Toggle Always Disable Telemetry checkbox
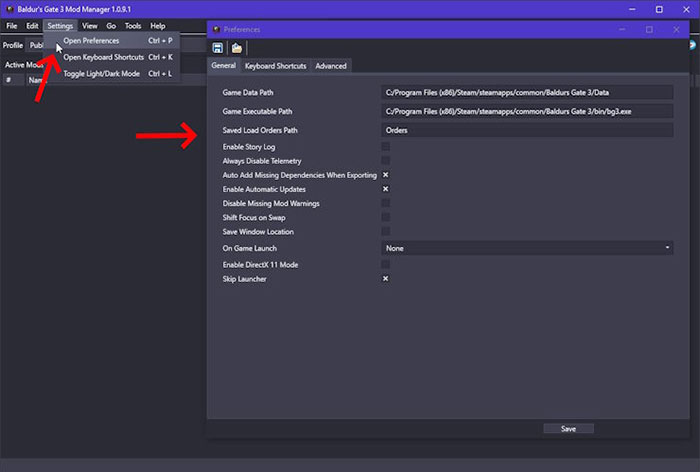Image resolution: width=700 pixels, height=472 pixels. point(385,161)
